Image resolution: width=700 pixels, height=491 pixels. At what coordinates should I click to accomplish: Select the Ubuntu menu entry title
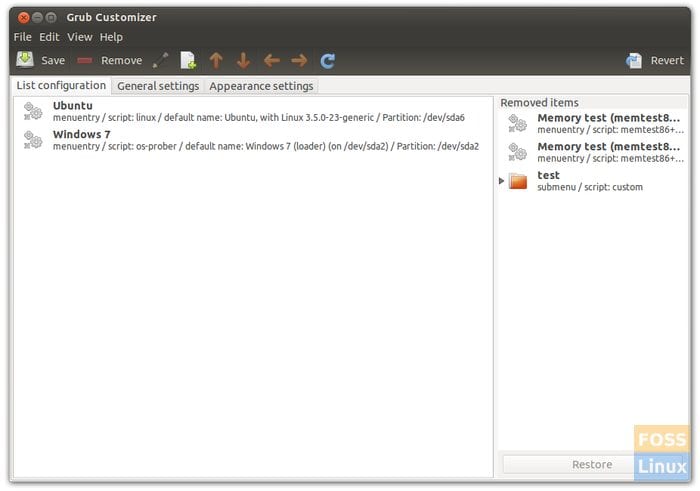click(x=73, y=106)
